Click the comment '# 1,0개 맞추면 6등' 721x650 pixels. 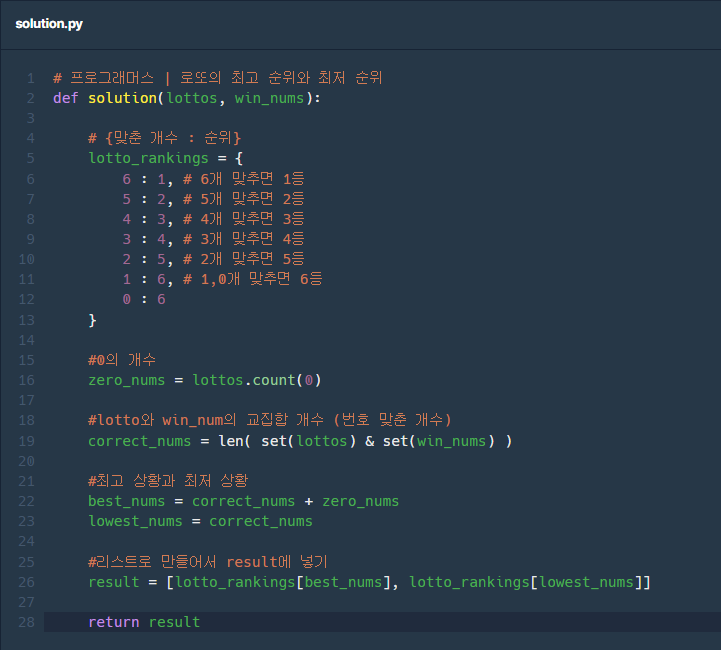point(252,279)
